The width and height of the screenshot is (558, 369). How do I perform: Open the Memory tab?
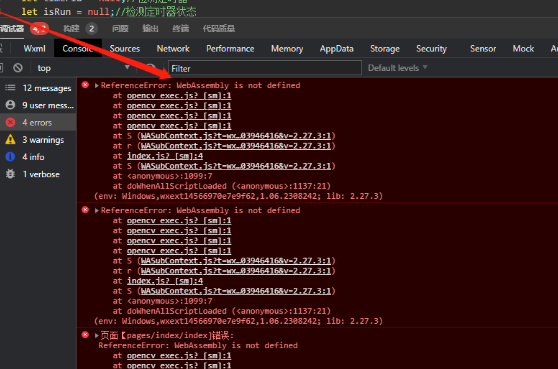tap(287, 48)
